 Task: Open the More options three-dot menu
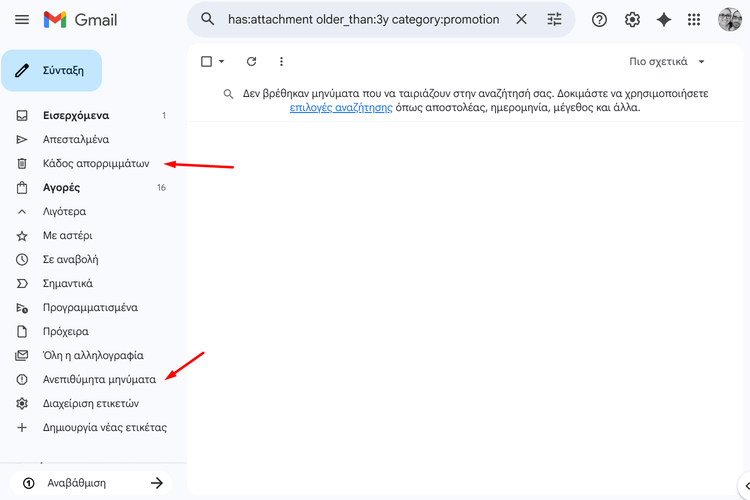[281, 62]
